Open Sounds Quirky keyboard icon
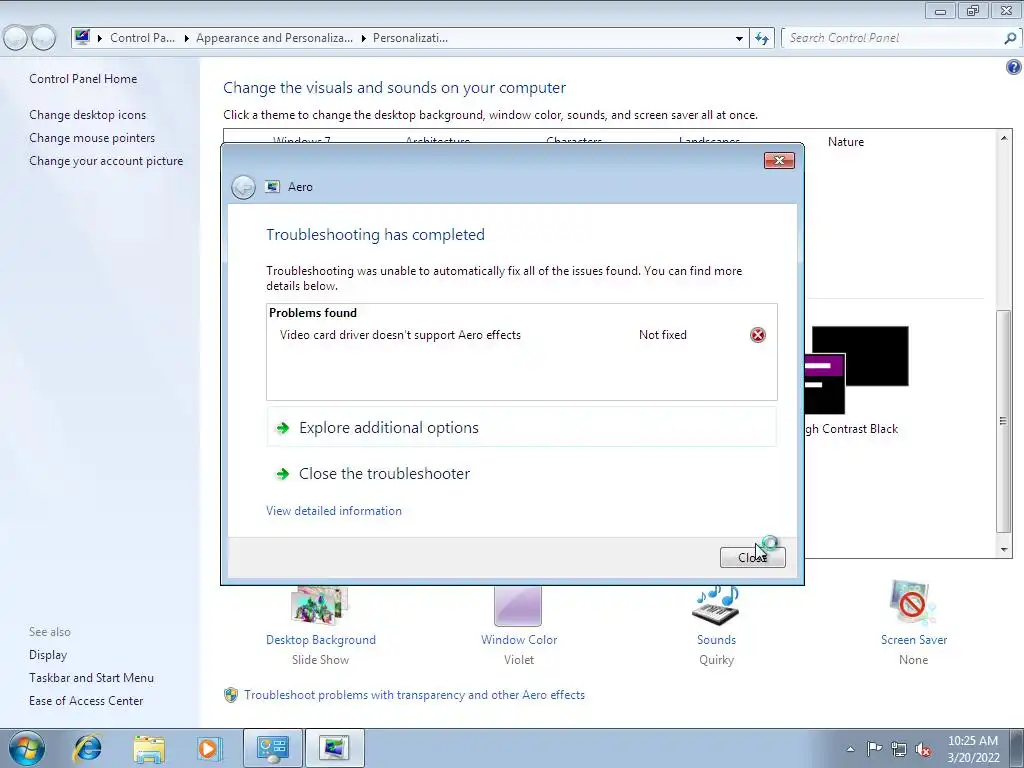Image resolution: width=1024 pixels, height=768 pixels. pos(716,605)
